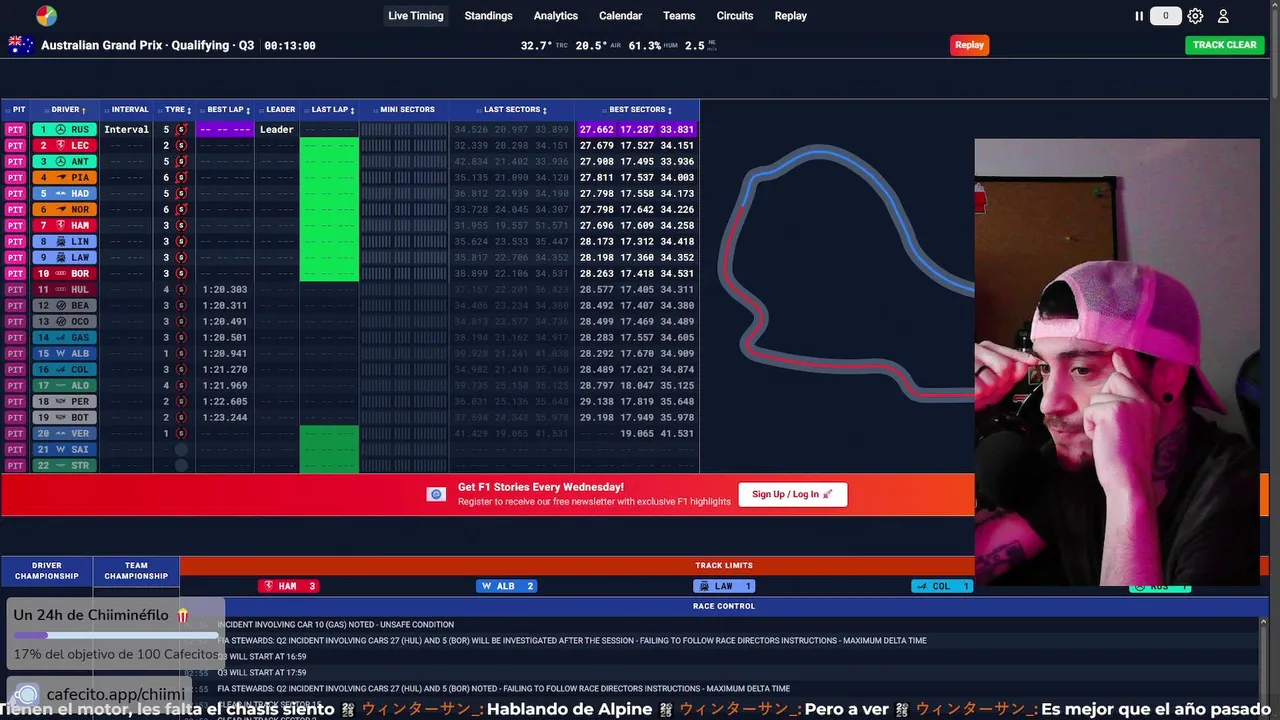Click the orange Replay button

(x=969, y=45)
